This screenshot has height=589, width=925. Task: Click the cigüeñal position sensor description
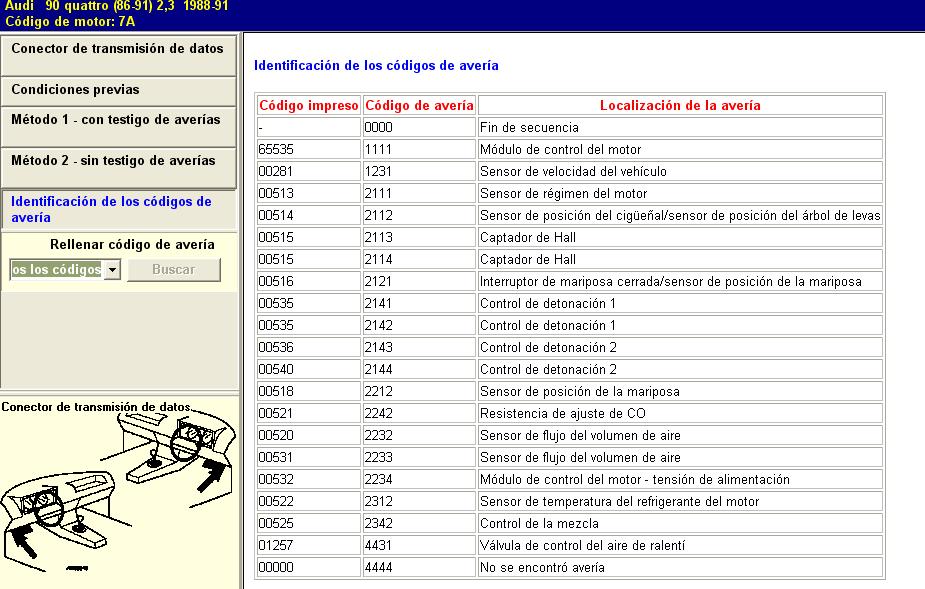[x=680, y=215]
